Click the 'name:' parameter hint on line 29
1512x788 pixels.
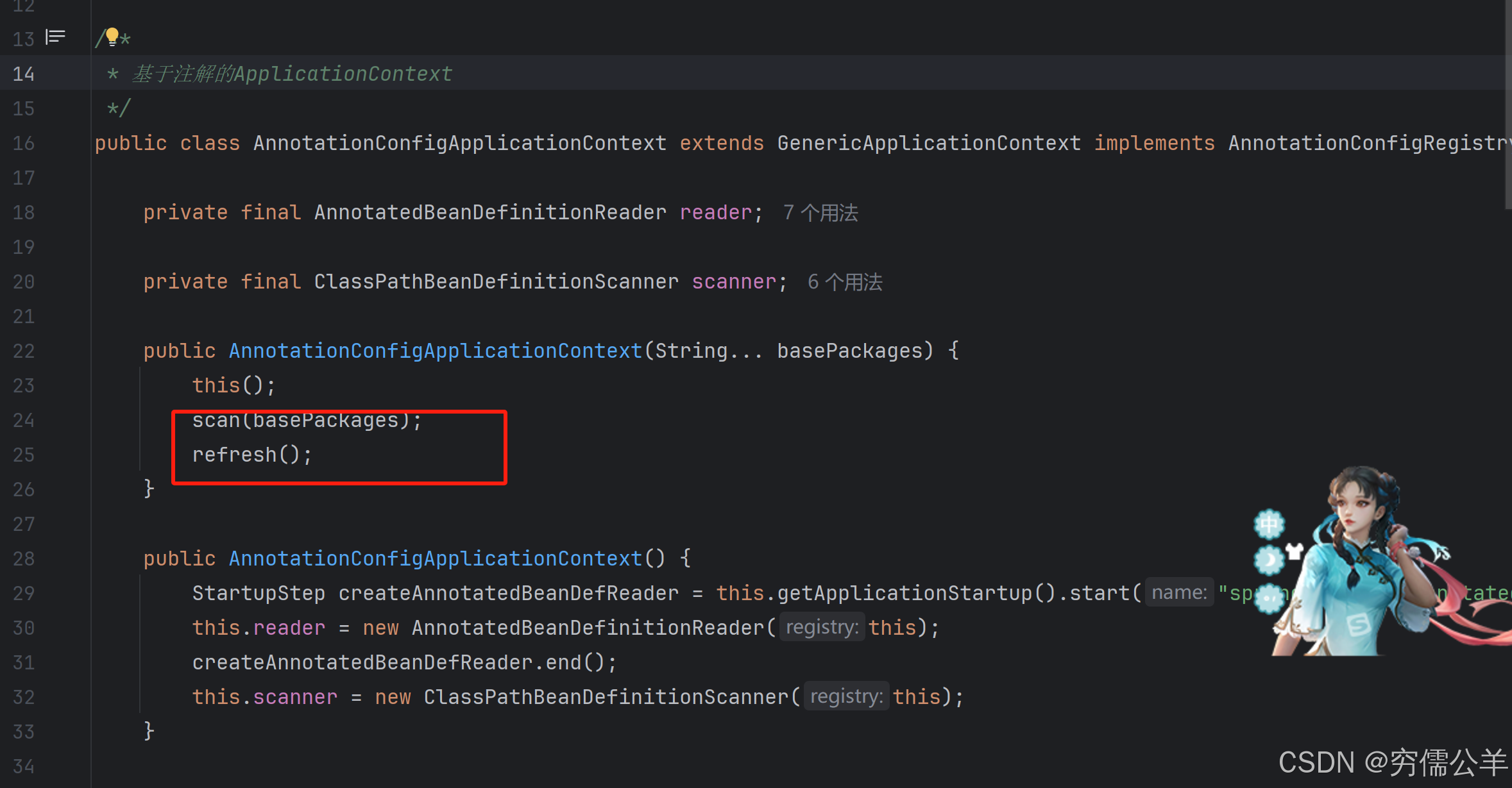pyautogui.click(x=1179, y=593)
